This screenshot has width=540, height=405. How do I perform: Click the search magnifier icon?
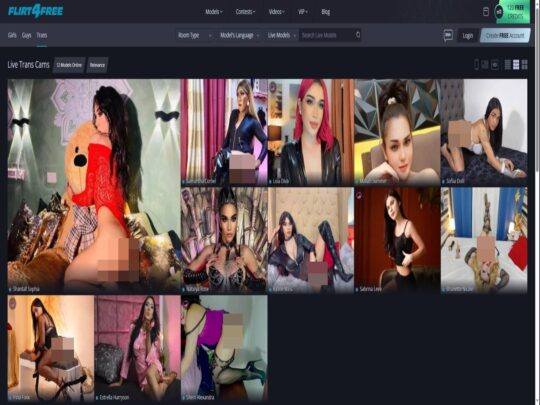(358, 35)
